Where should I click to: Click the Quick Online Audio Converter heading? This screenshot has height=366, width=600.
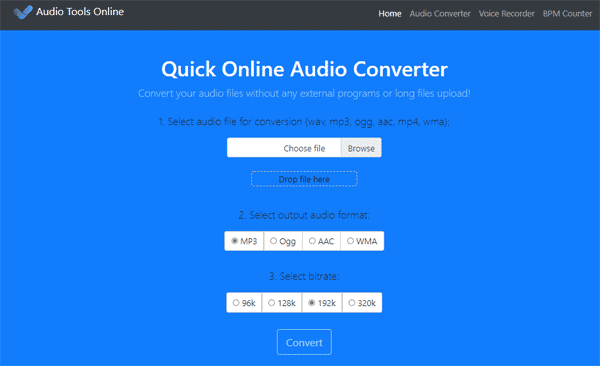(x=304, y=69)
